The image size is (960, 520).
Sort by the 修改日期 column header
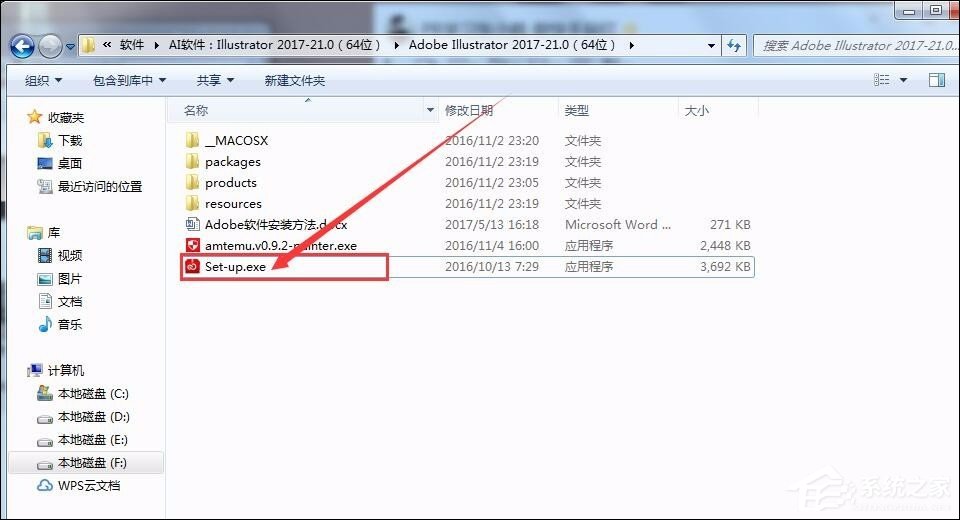coord(468,110)
